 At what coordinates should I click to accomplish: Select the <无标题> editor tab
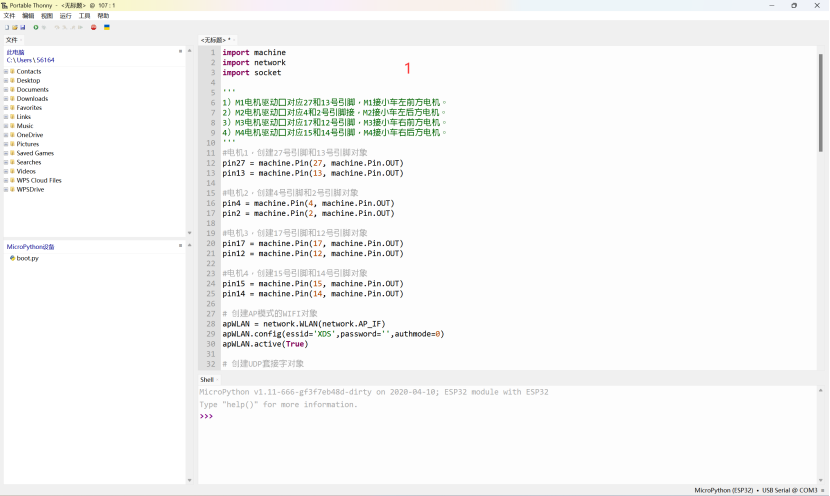coord(216,40)
